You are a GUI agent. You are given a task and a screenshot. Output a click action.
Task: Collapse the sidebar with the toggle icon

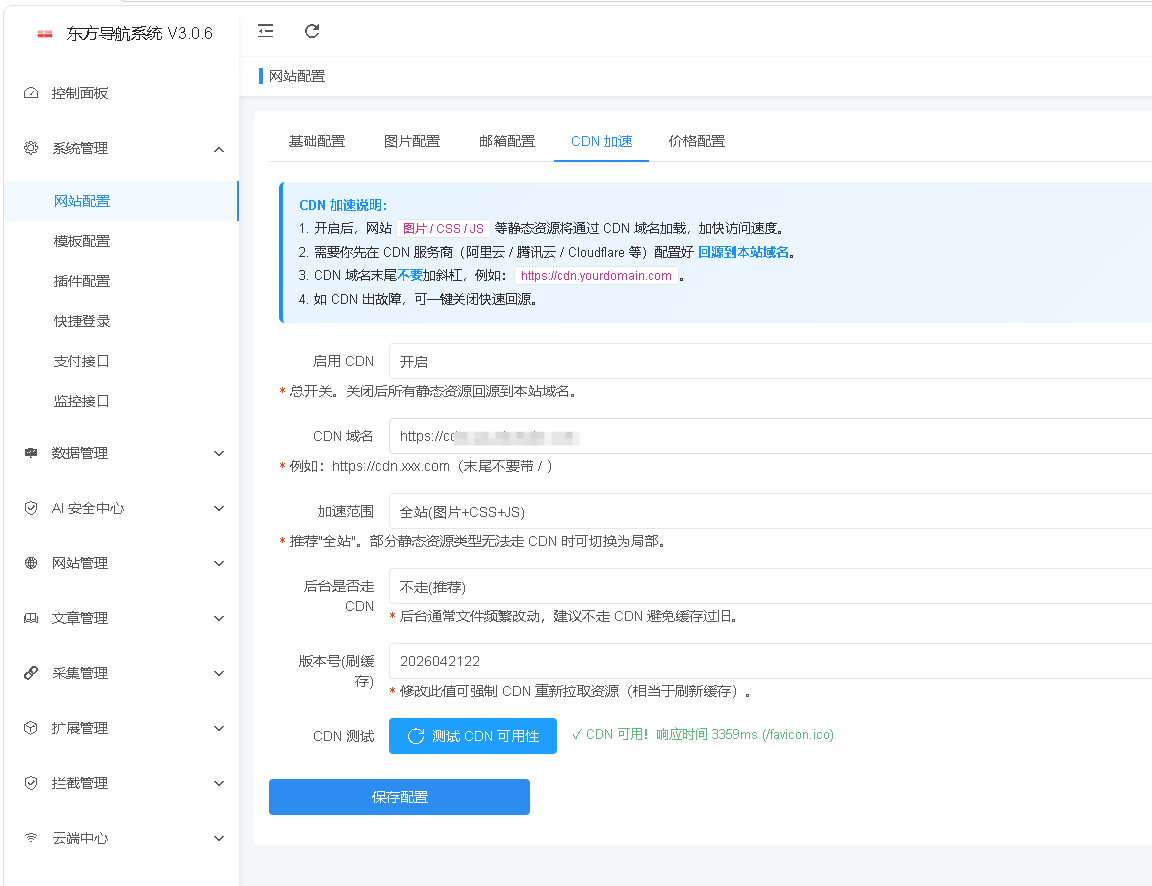pyautogui.click(x=265, y=31)
